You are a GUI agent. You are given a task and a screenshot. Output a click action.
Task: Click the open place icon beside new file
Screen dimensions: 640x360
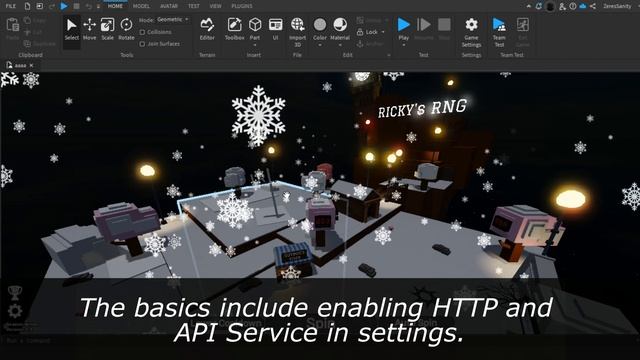[x=40, y=6]
